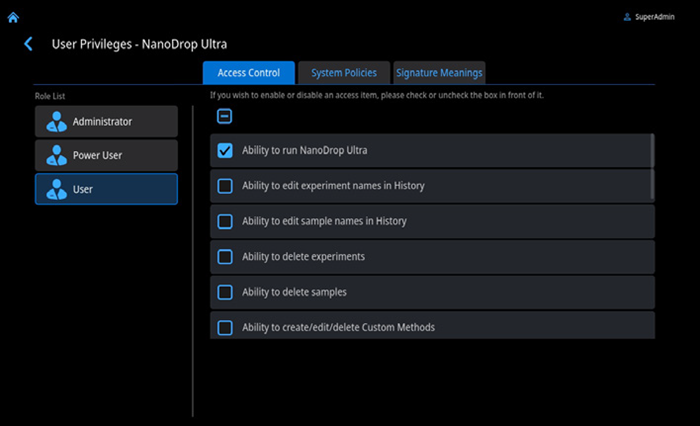
Task: Select the User role
Action: (106, 189)
